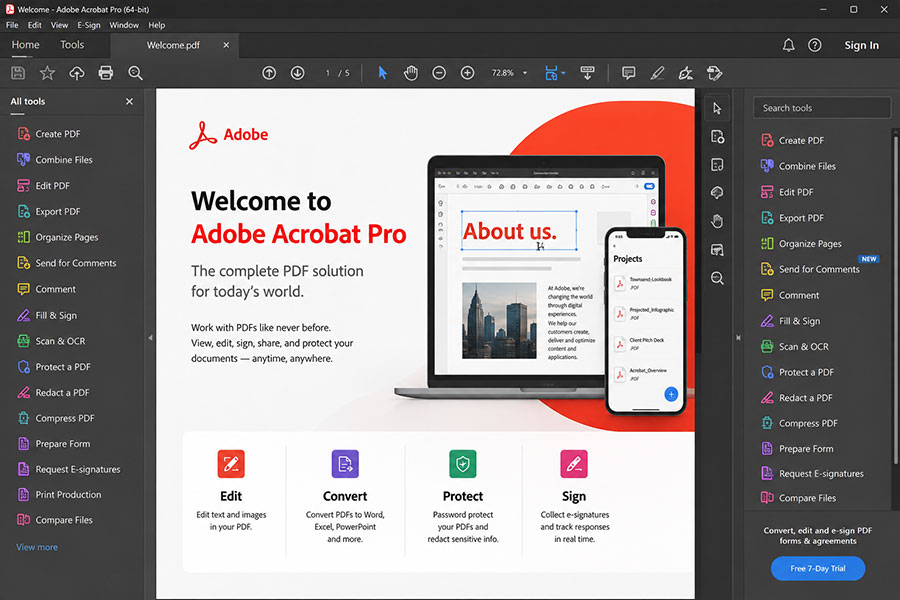Click the View more link
Viewport: 900px width, 600px height.
point(37,547)
